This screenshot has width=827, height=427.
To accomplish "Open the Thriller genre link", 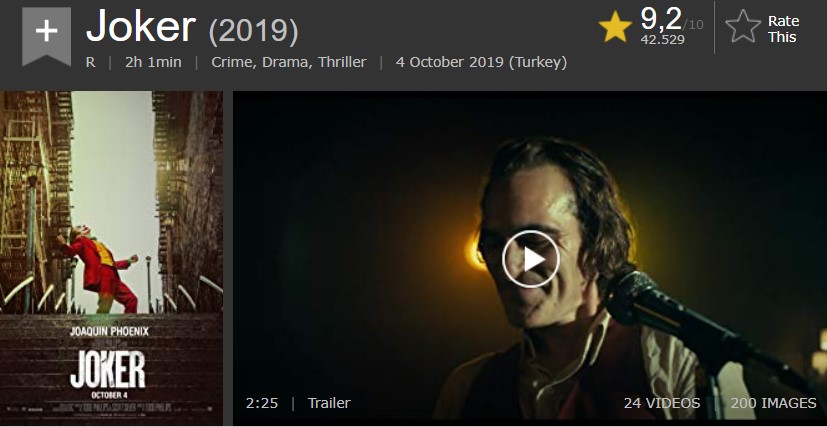I will (x=342, y=62).
